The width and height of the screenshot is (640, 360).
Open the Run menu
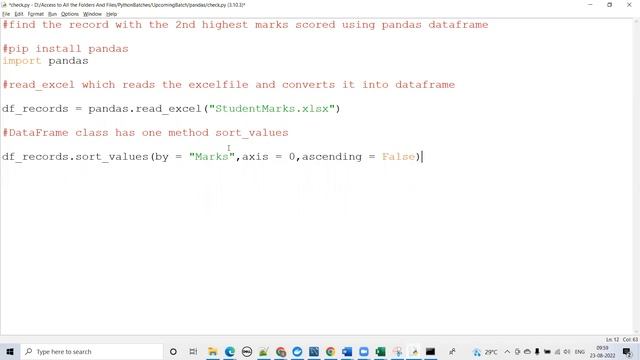(52, 14)
